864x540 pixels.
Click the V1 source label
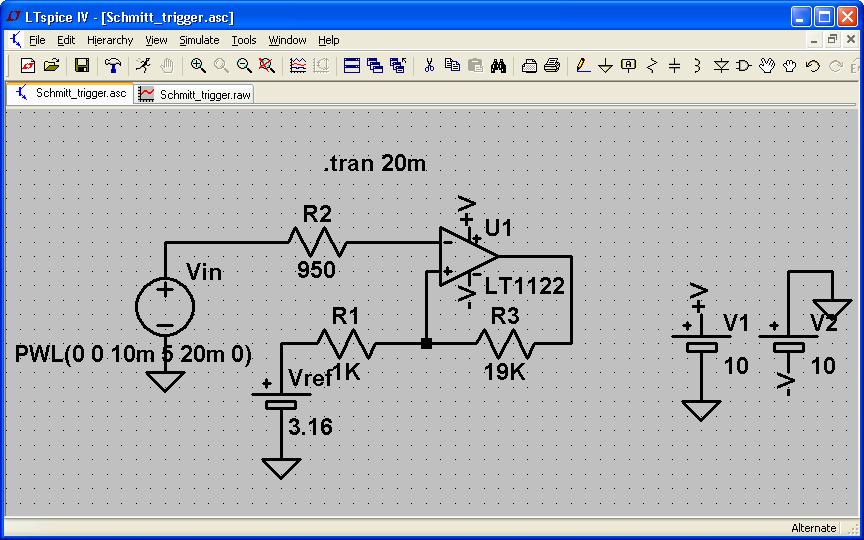point(736,323)
